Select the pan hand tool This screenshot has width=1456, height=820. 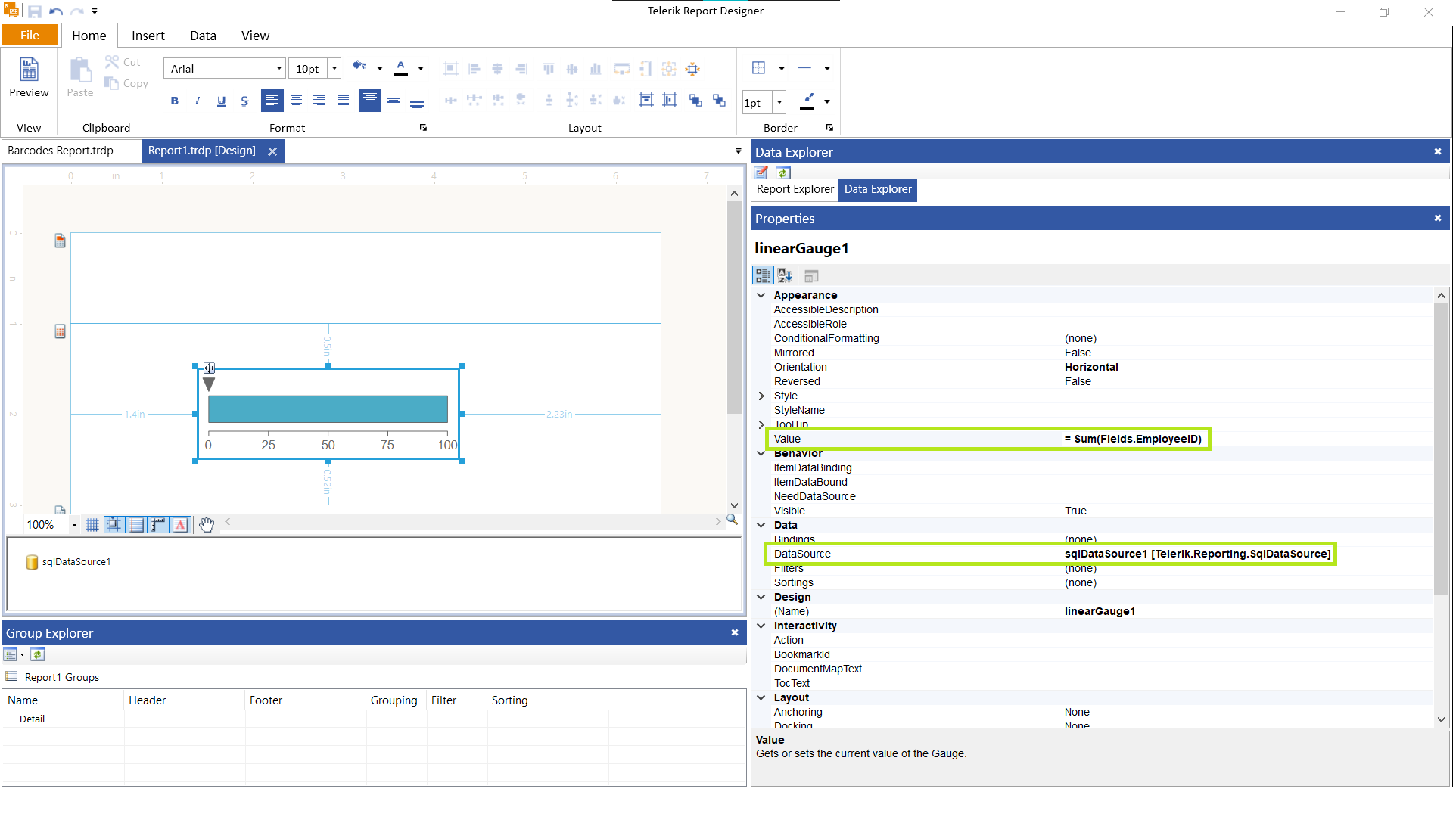pyautogui.click(x=207, y=525)
